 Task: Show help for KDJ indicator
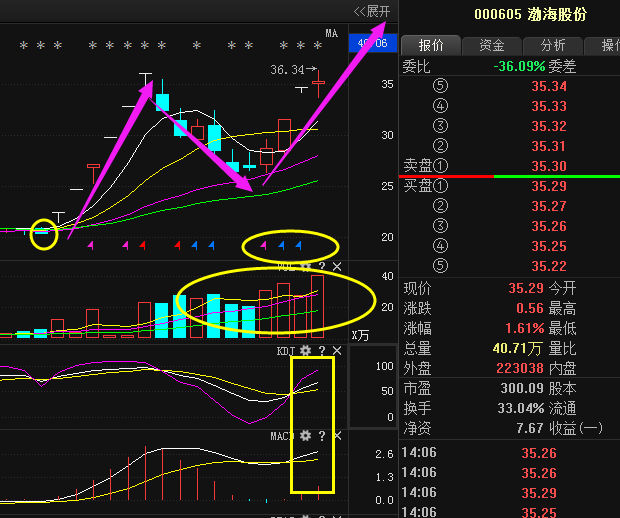[322, 351]
